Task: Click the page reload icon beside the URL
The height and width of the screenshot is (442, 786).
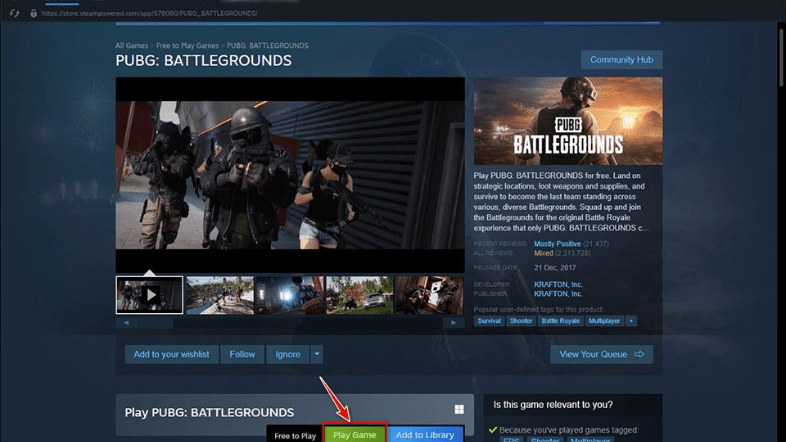Action: 14,13
